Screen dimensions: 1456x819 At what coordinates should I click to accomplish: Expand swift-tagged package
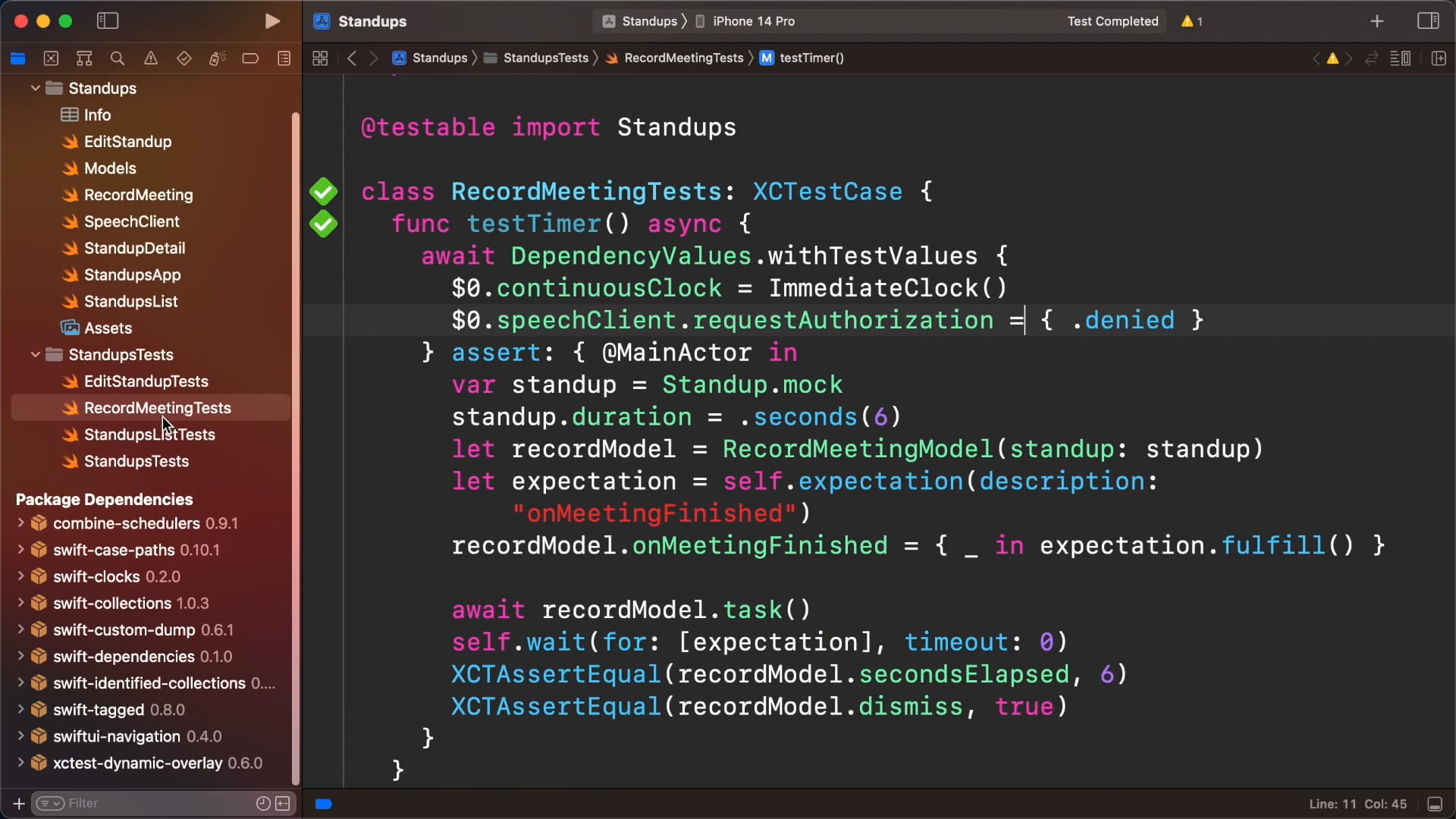click(x=20, y=708)
